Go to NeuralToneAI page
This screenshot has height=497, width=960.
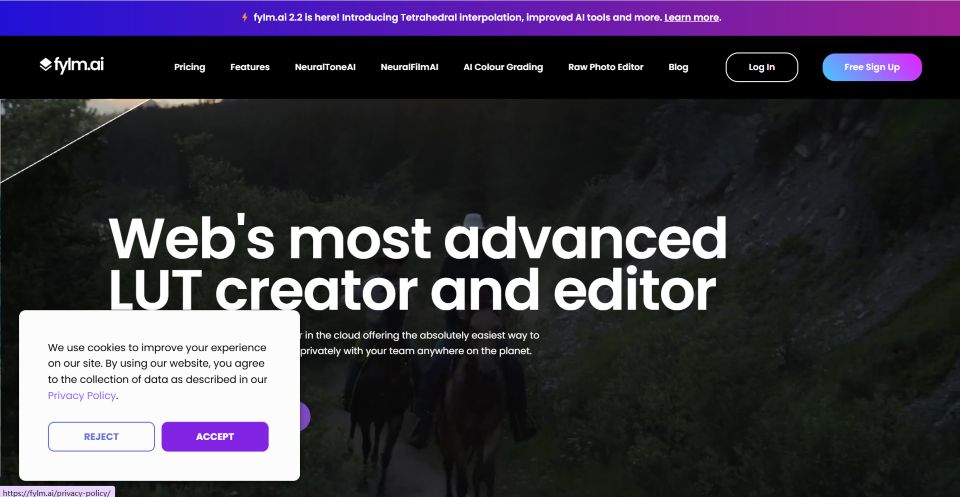[x=325, y=67]
